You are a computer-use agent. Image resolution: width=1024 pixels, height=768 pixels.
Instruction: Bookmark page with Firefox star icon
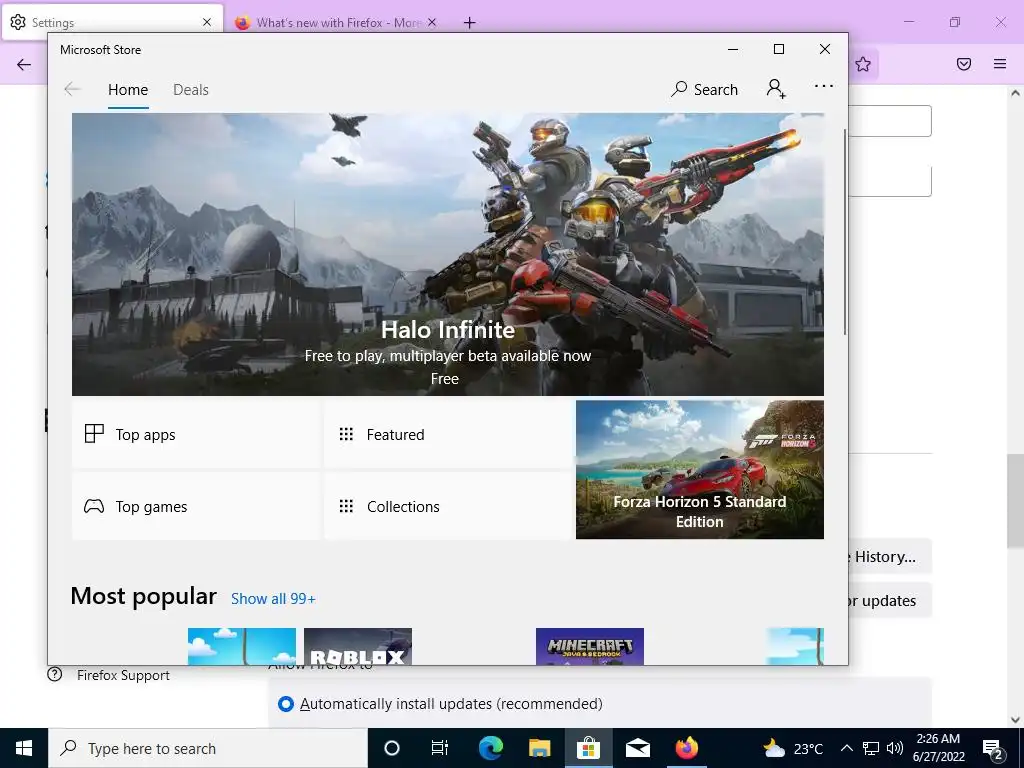click(x=863, y=64)
